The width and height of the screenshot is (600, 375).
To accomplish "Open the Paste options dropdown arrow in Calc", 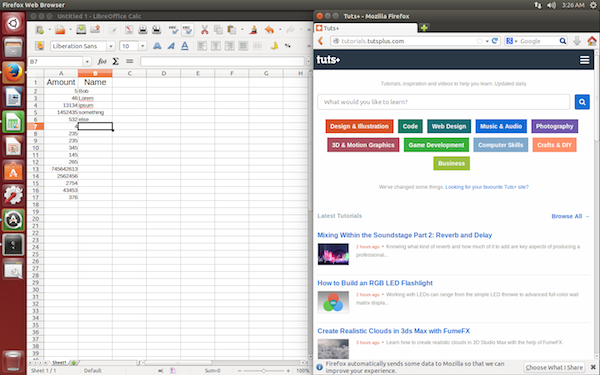I will pos(242,29).
